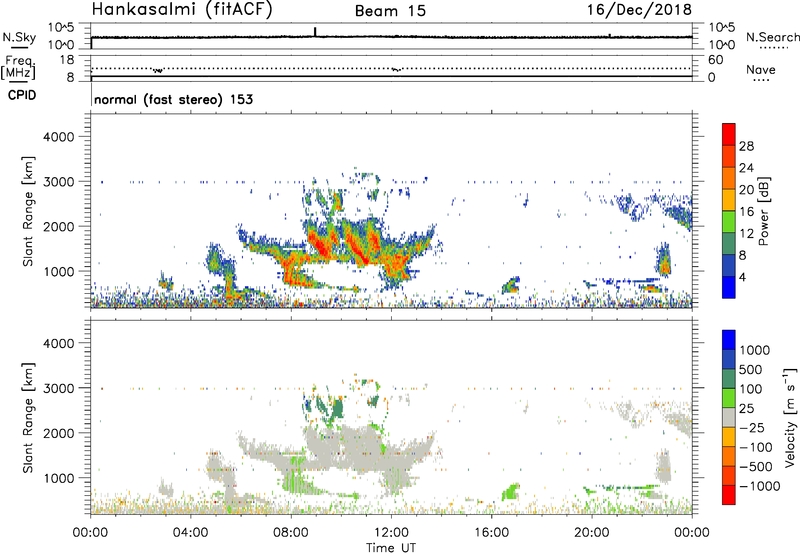The height and width of the screenshot is (554, 800).
Task: Click the 20:00 time tick label
Action: (592, 533)
